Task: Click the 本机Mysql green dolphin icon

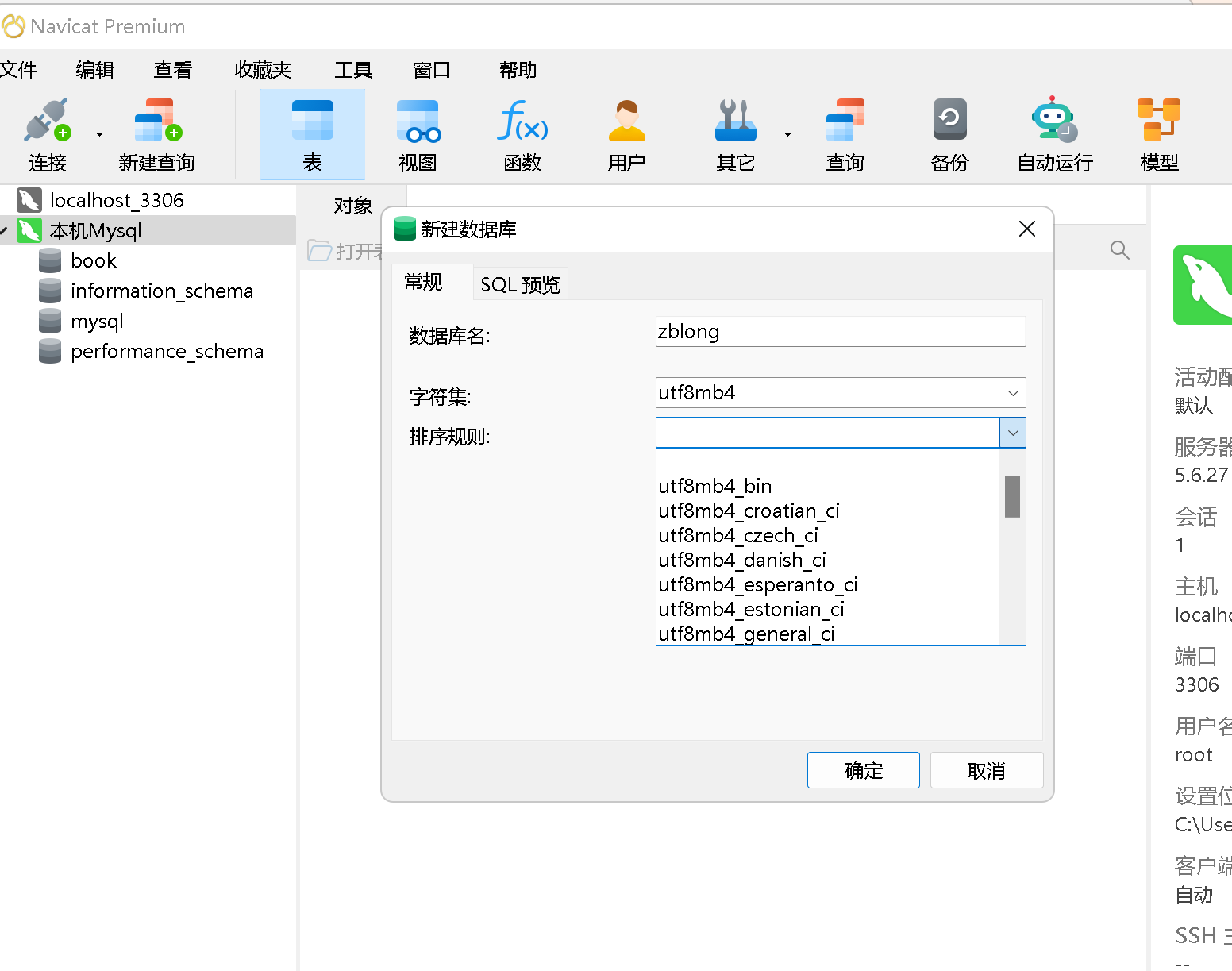Action: [29, 230]
